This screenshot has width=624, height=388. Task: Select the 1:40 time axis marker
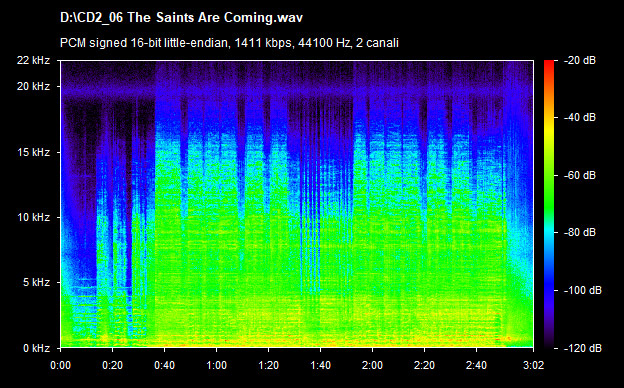tap(320, 365)
